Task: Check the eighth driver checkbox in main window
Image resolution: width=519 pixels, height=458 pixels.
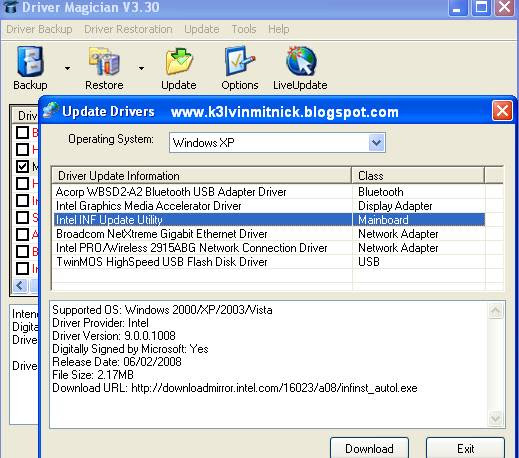Action: point(22,251)
